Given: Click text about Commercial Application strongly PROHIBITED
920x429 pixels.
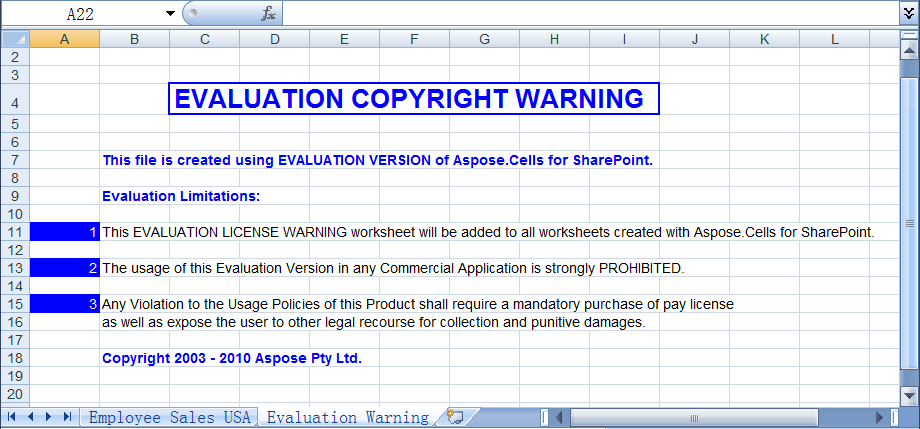Looking at the screenshot, I should [x=394, y=268].
